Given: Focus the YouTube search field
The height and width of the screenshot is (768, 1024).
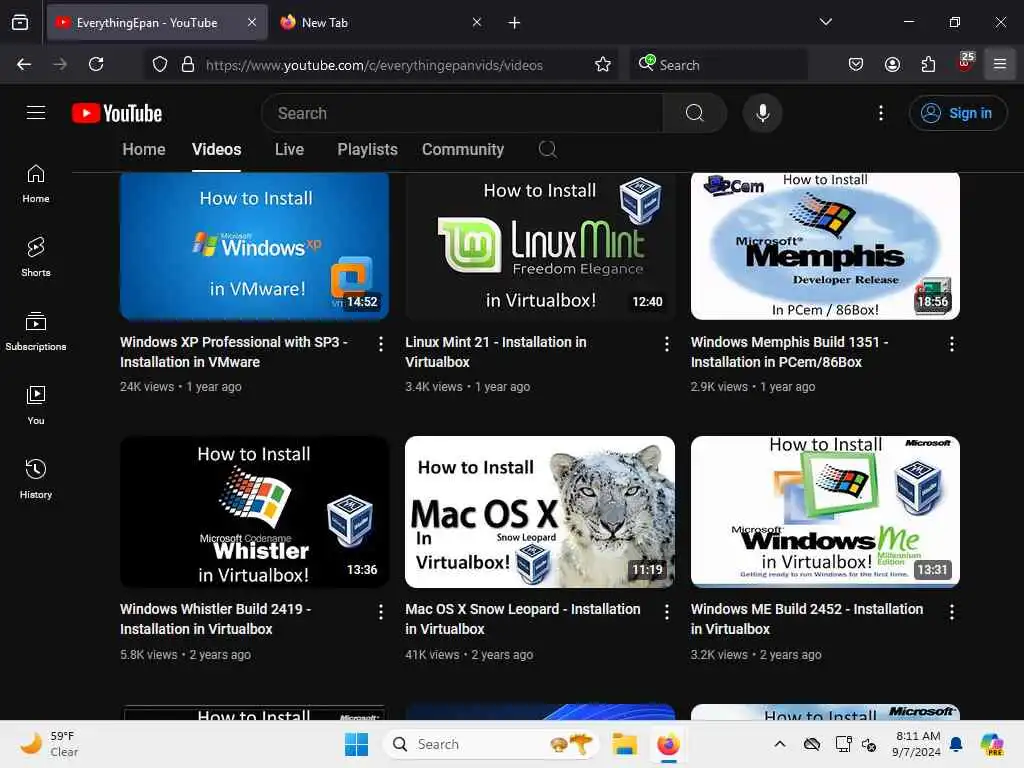Looking at the screenshot, I should pyautogui.click(x=462, y=113).
